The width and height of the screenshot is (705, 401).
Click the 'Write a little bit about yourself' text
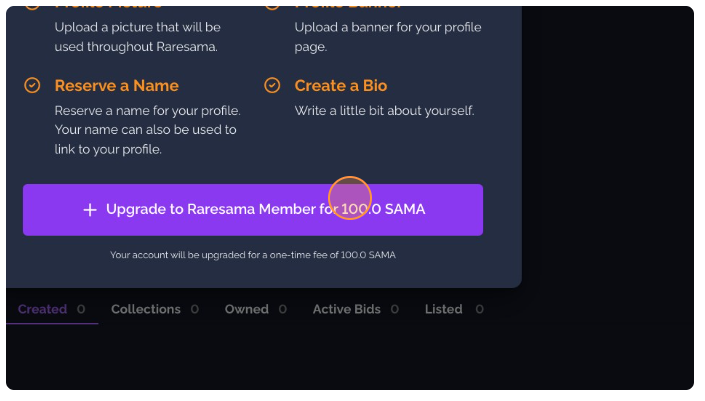click(384, 111)
